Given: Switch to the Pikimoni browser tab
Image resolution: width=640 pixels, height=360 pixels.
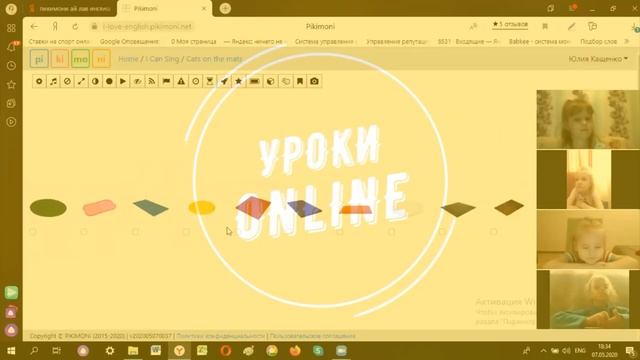Looking at the screenshot, I should (165, 9).
